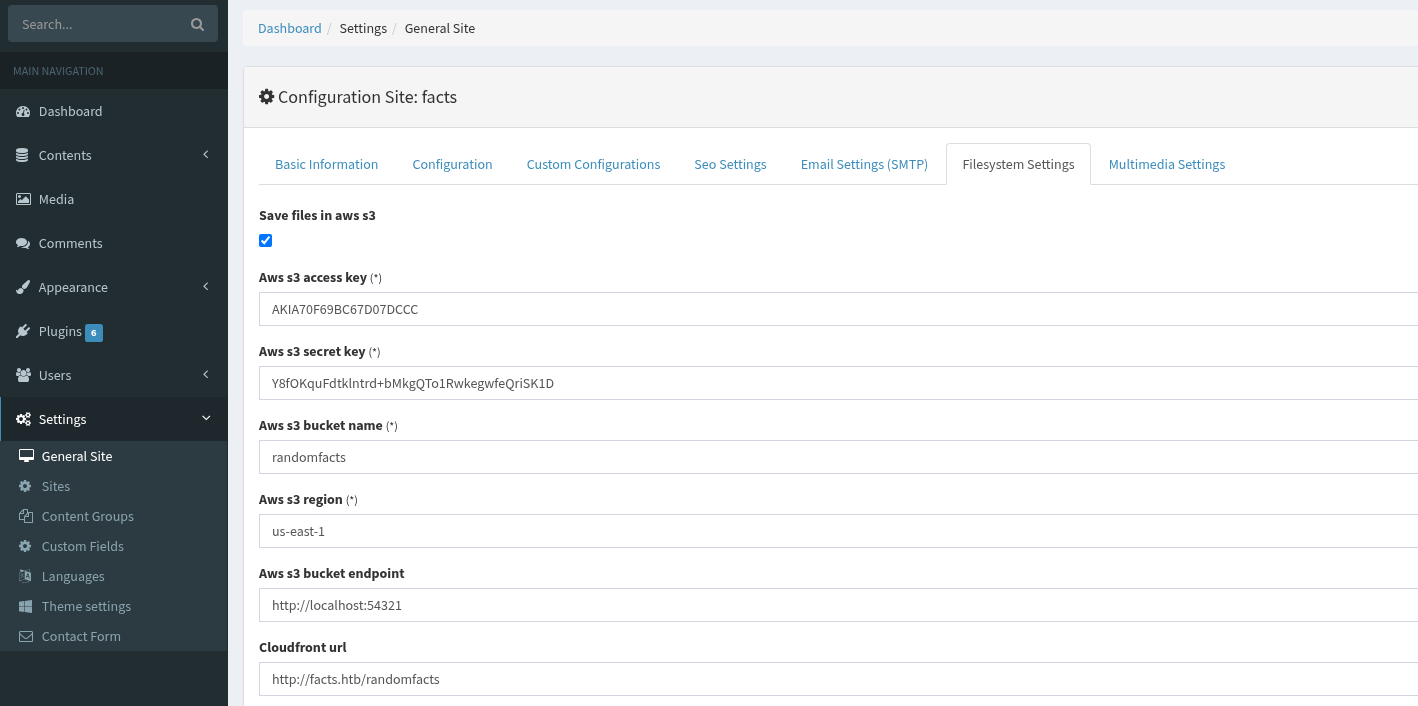Image resolution: width=1418 pixels, height=706 pixels.
Task: Click the gear icon beside Configuration Site title
Action: [x=266, y=97]
